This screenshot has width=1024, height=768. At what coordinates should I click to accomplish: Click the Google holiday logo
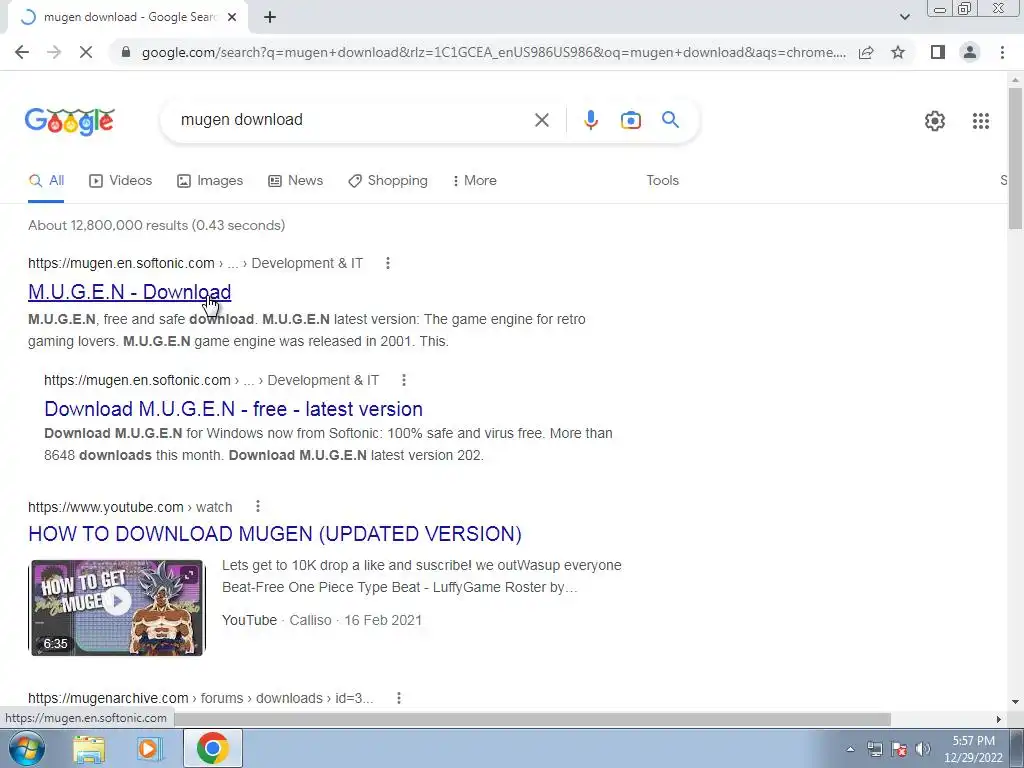[x=70, y=121]
